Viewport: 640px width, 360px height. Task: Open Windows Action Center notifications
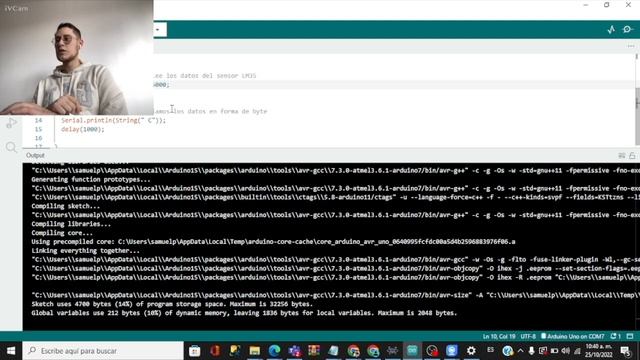pos(625,351)
